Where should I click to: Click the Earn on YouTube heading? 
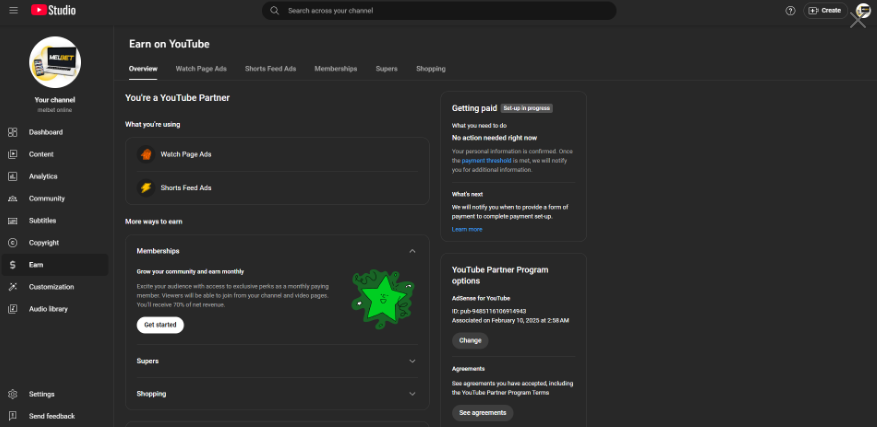[x=169, y=44]
